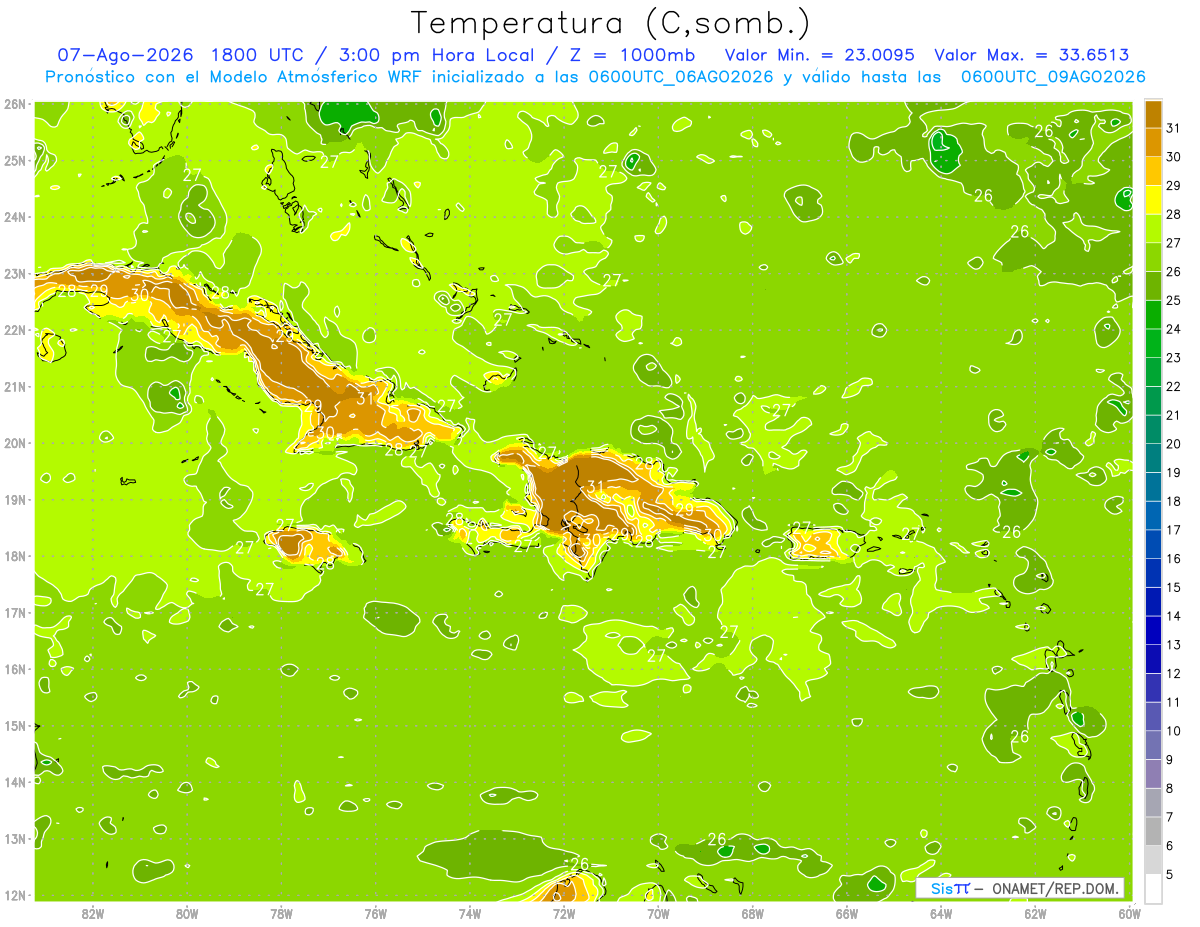The image size is (1200, 927).
Task: Click the 72W longitude axis label
Action: pos(564,913)
